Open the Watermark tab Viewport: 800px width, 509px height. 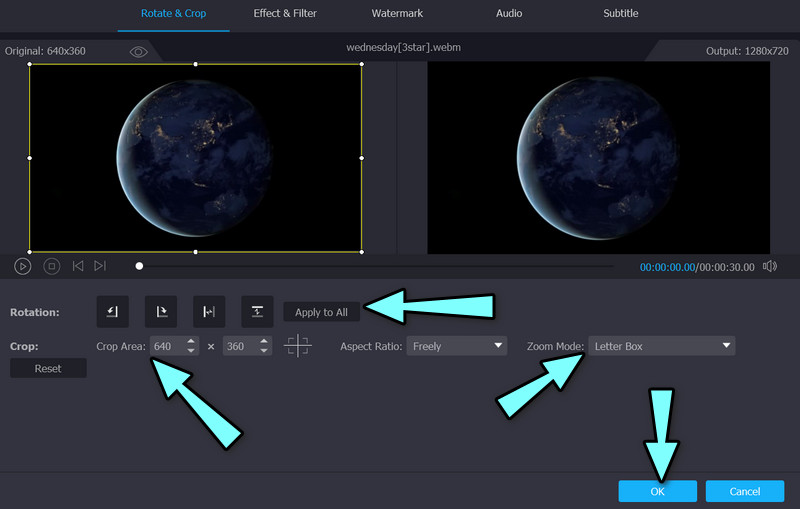click(x=396, y=13)
